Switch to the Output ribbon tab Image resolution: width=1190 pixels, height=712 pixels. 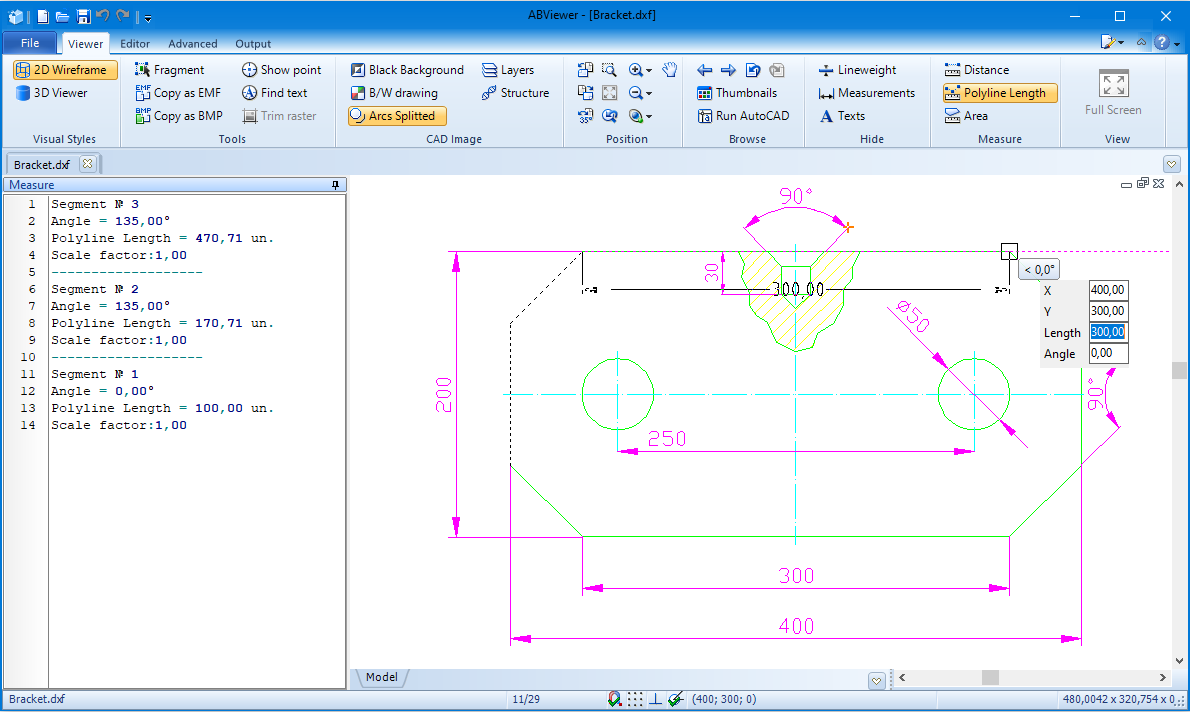[253, 44]
